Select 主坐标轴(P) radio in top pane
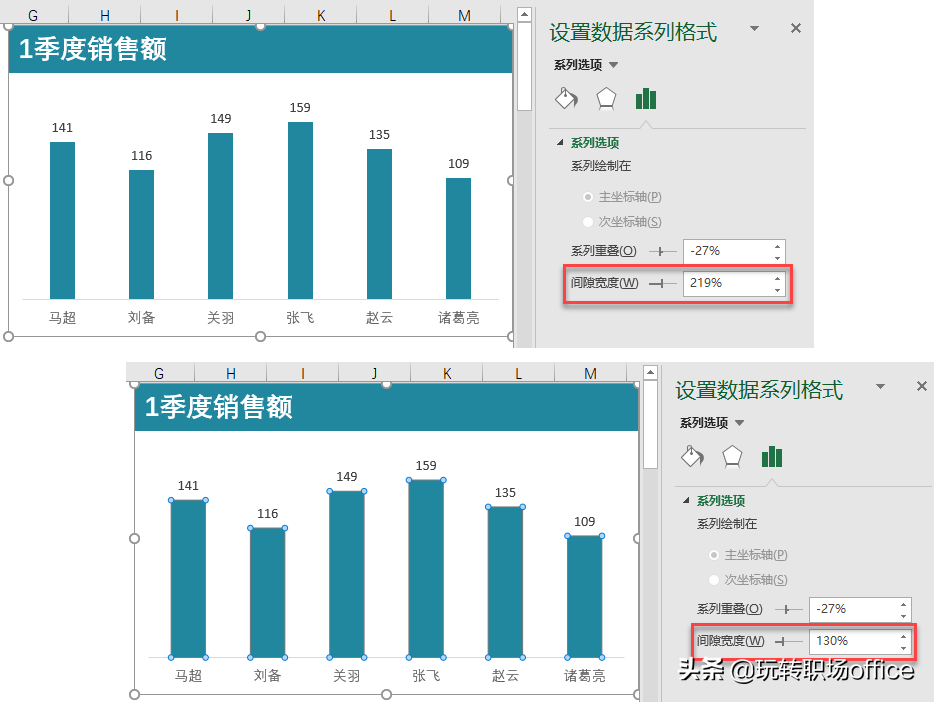The width and height of the screenshot is (934, 702). [x=588, y=196]
